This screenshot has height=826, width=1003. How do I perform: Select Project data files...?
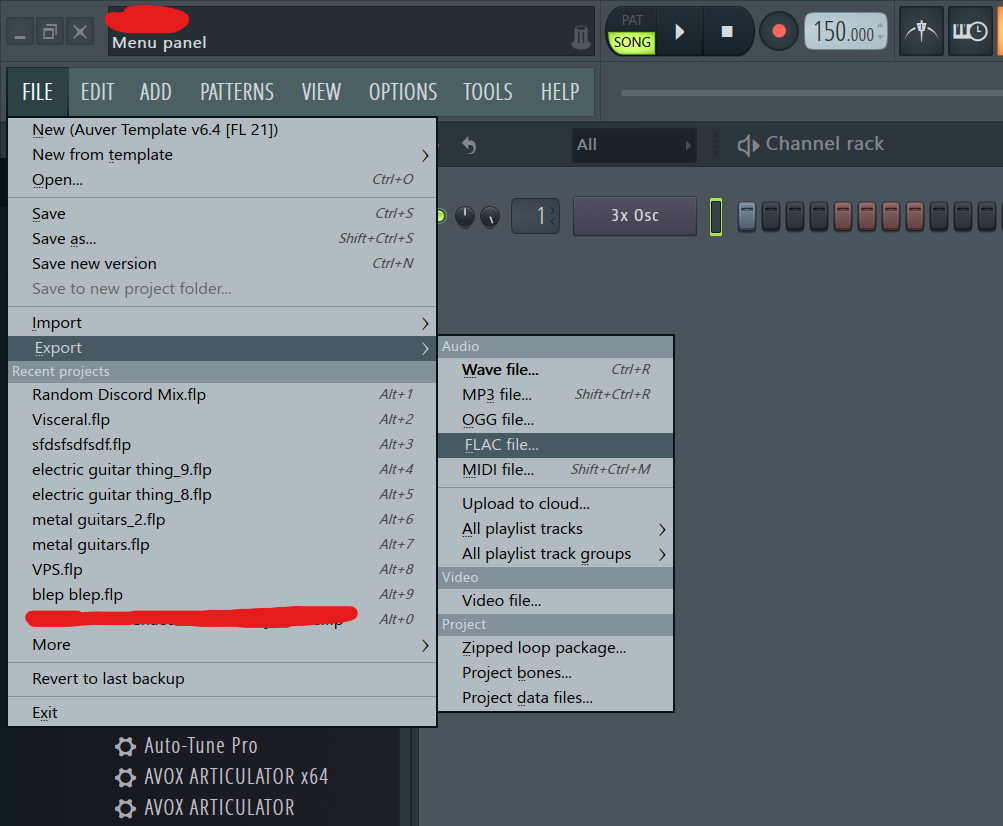(555, 698)
